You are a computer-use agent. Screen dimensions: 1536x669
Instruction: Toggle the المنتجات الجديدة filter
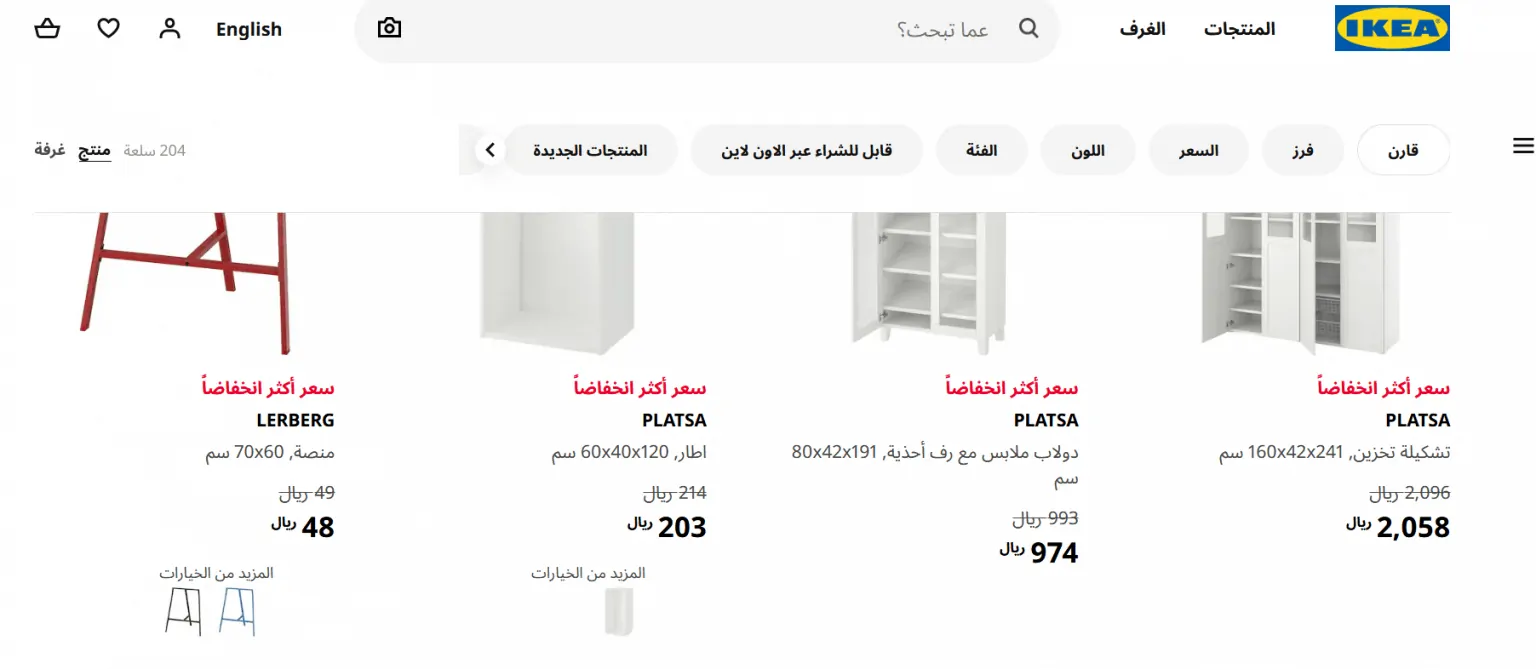pyautogui.click(x=590, y=150)
